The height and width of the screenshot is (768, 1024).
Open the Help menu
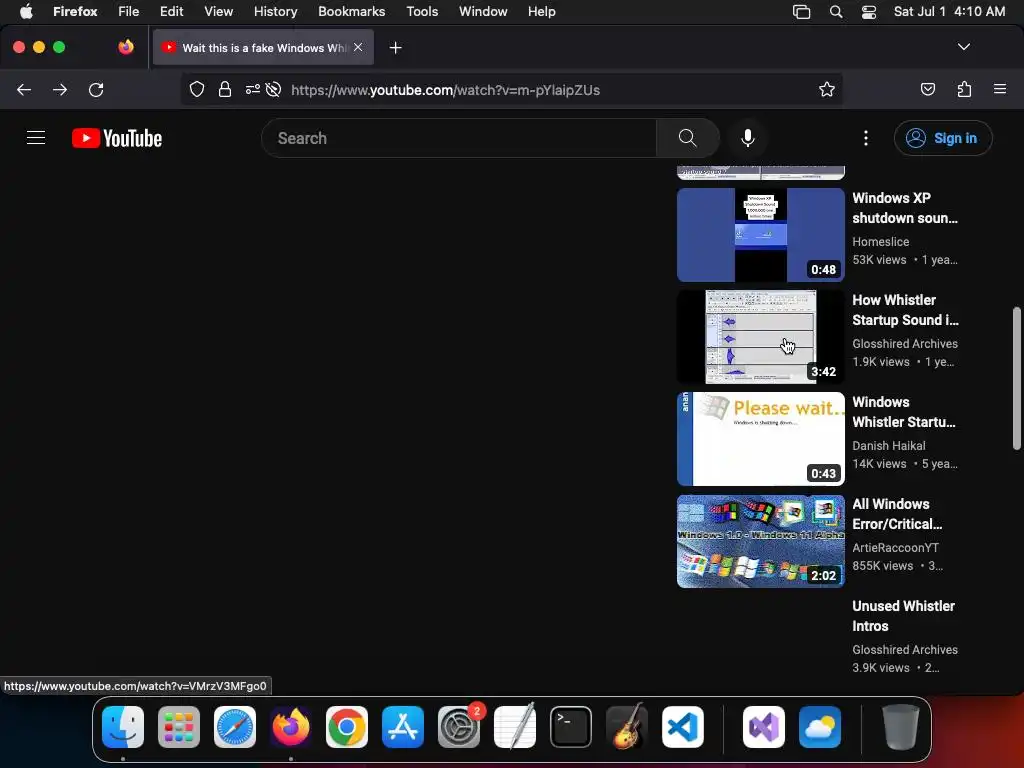(x=541, y=12)
